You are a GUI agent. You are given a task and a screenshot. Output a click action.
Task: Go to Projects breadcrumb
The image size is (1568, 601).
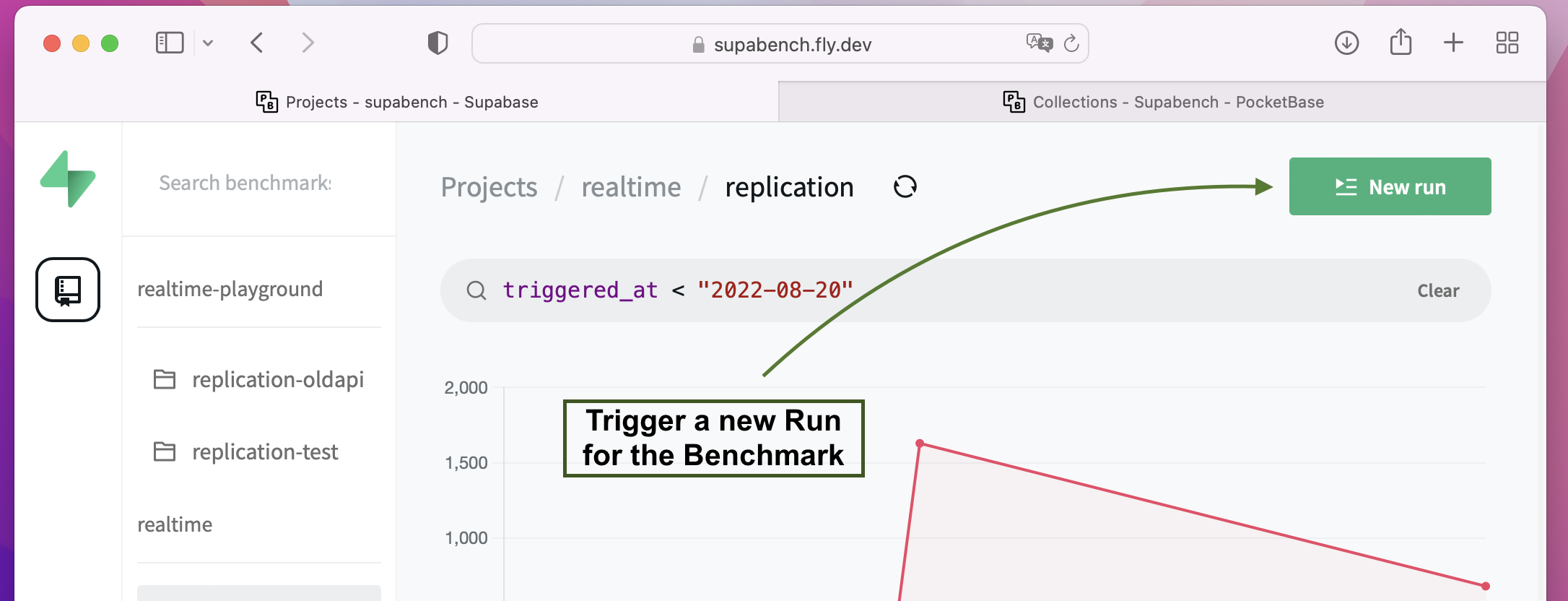pos(489,187)
